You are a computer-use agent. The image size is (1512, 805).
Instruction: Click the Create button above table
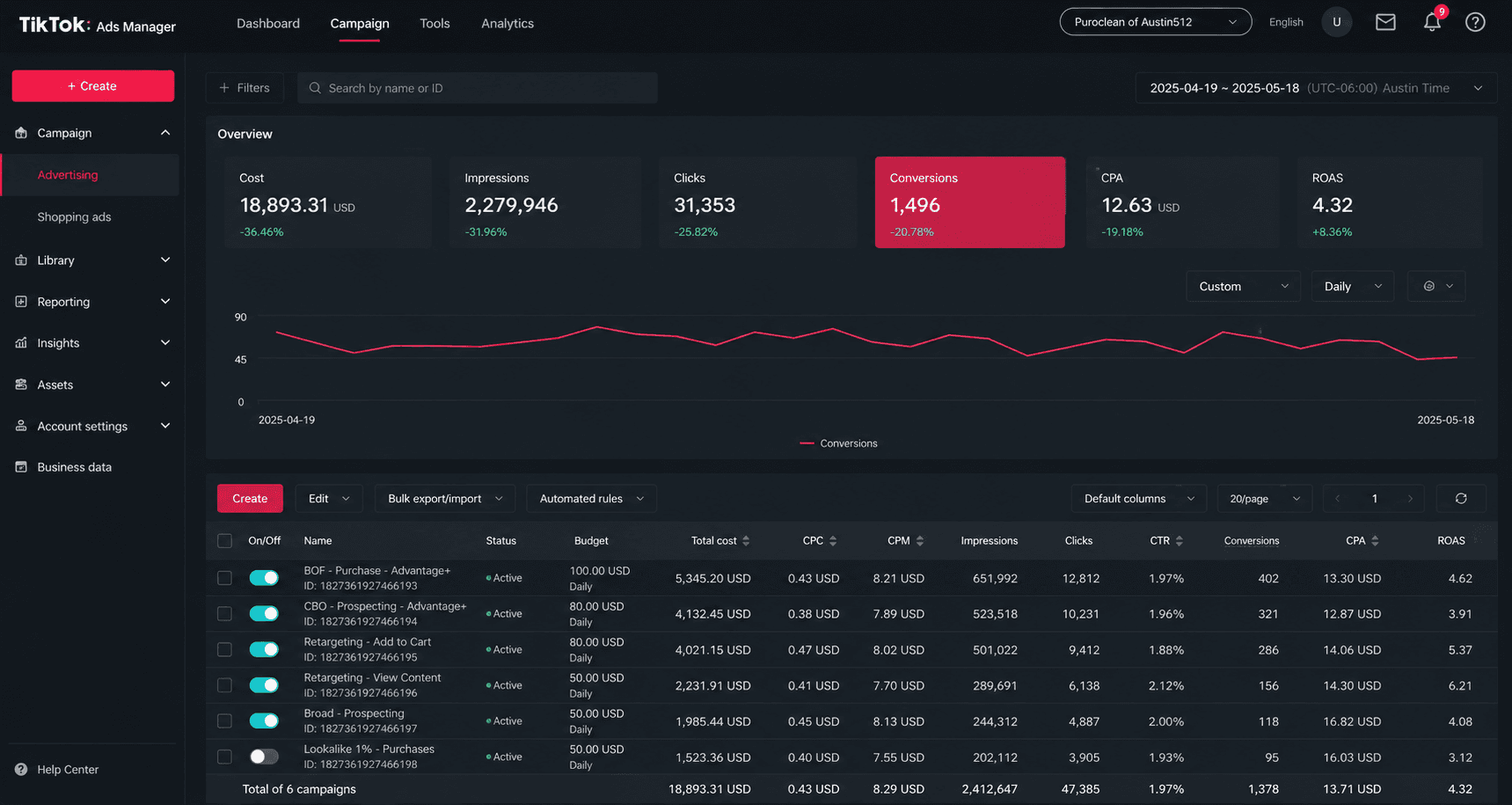(250, 499)
